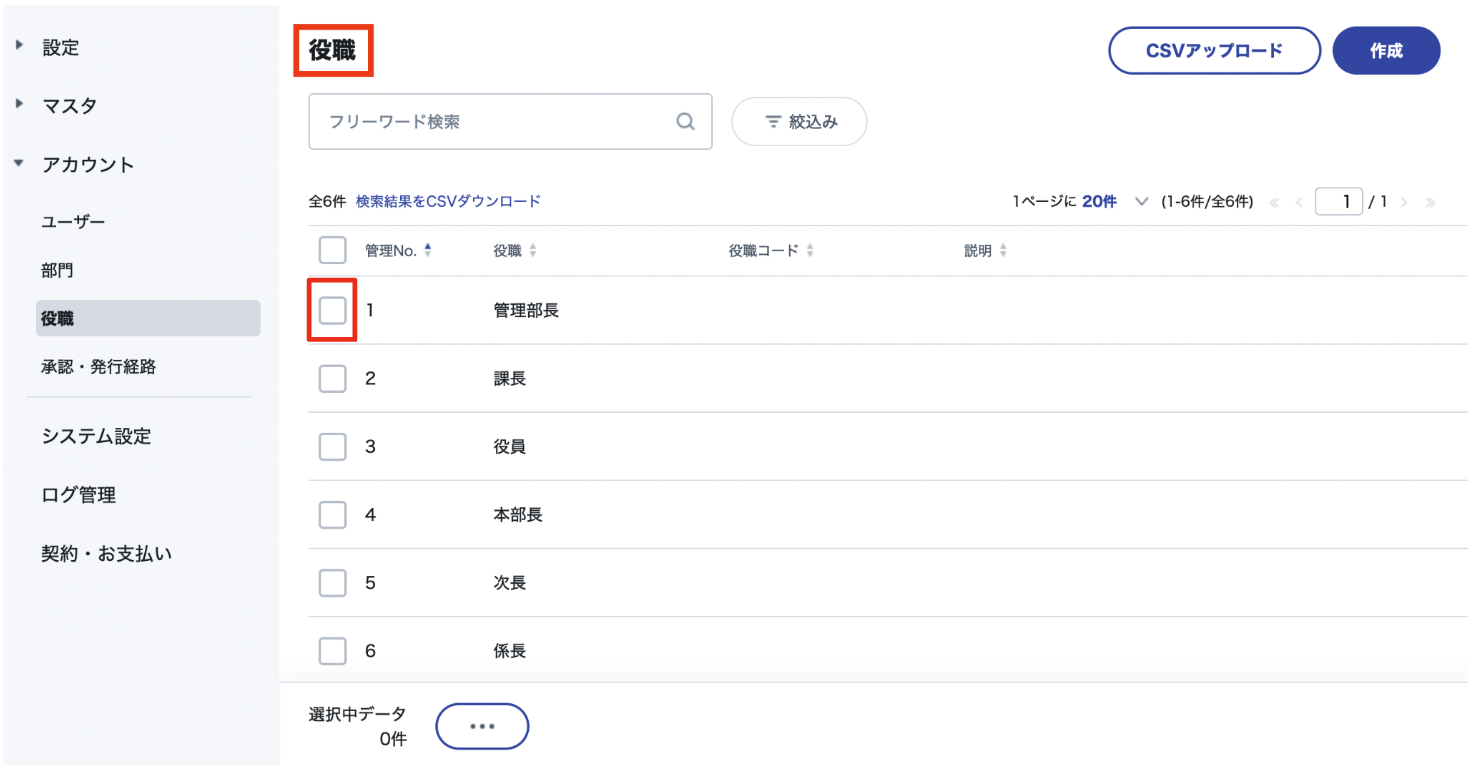Select 役職 in the sidebar
1470x770 pixels.
pyautogui.click(x=148, y=319)
